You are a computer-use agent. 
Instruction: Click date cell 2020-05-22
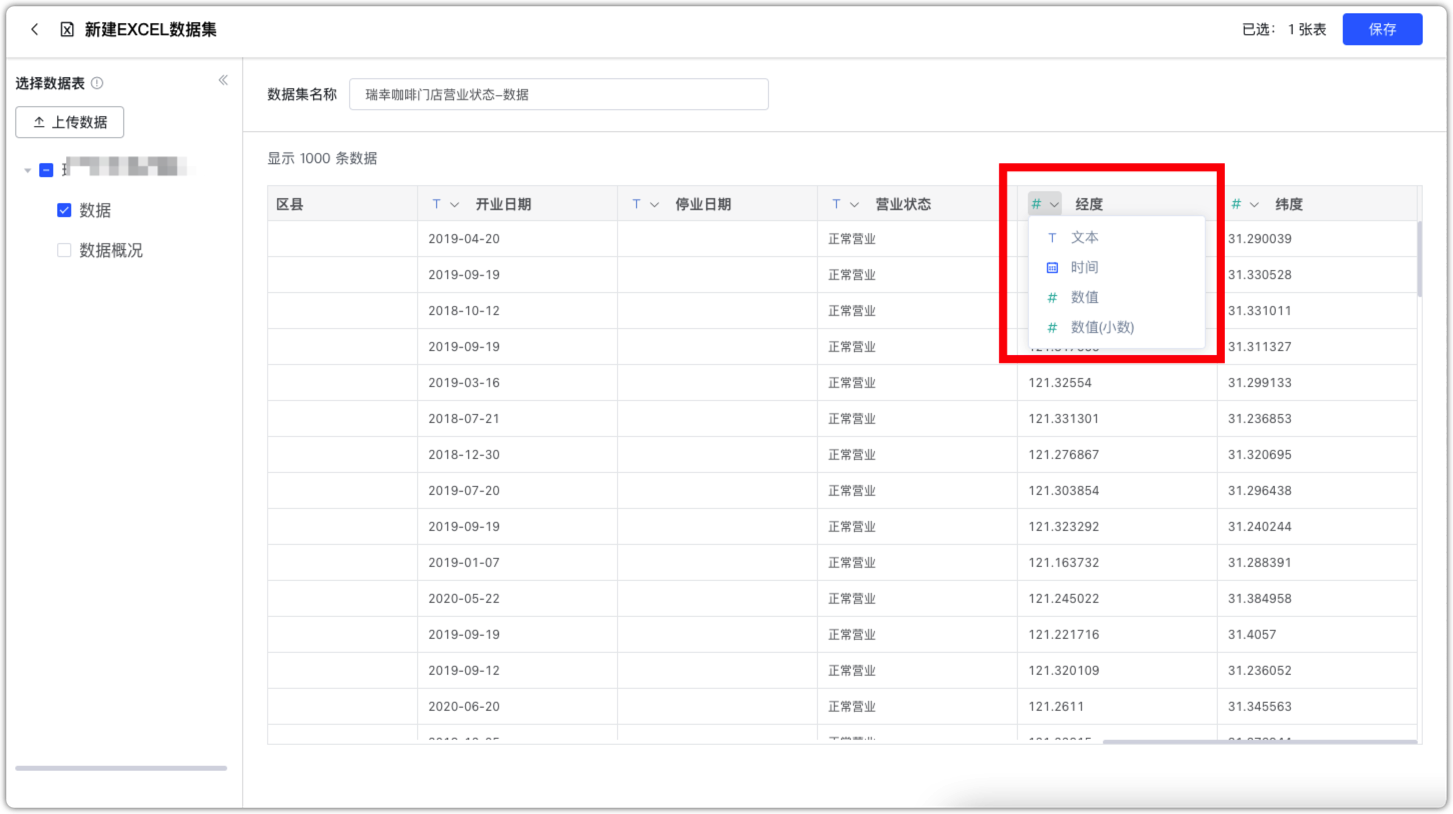point(517,599)
